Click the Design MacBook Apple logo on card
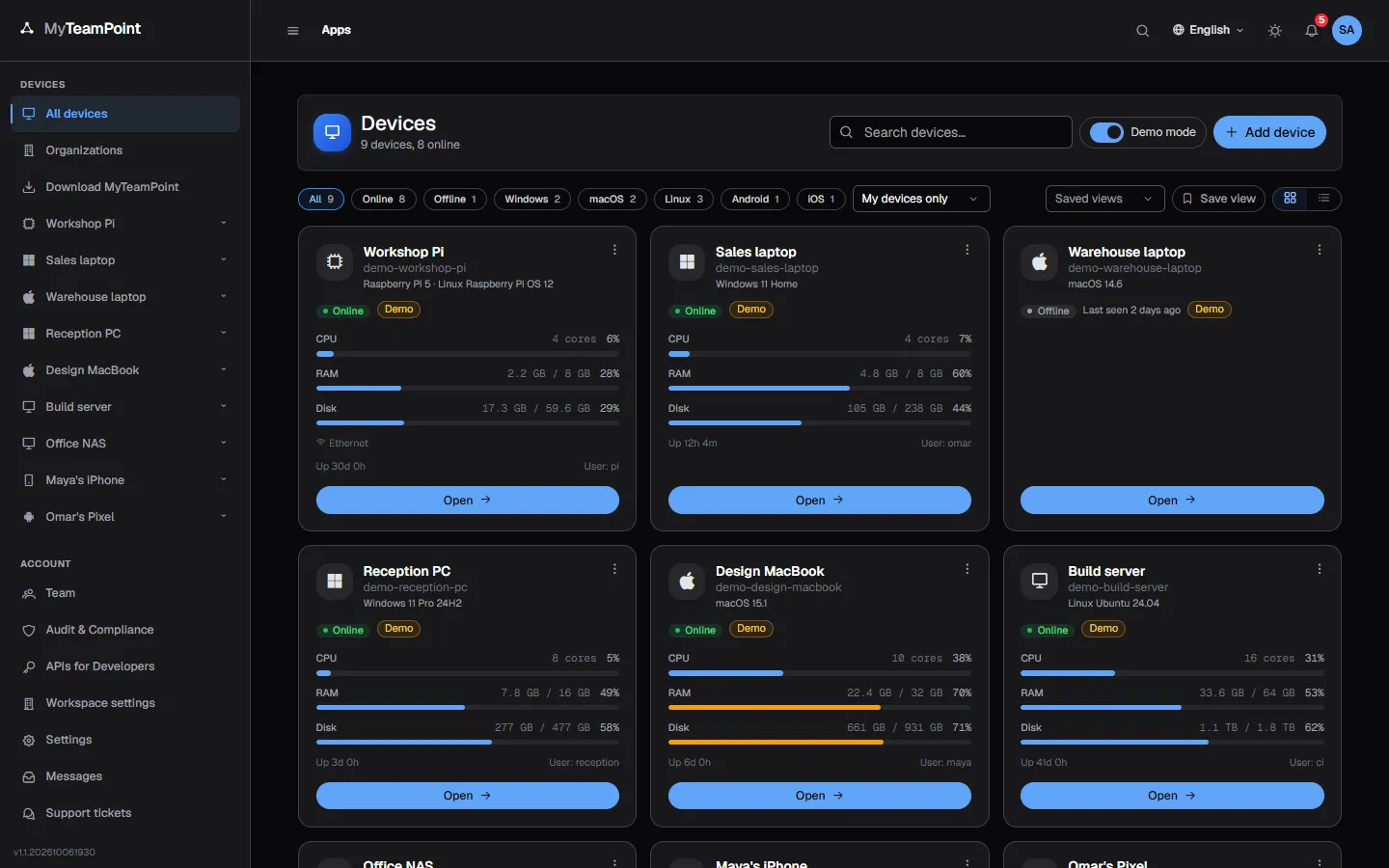The height and width of the screenshot is (868, 1389). click(x=687, y=581)
